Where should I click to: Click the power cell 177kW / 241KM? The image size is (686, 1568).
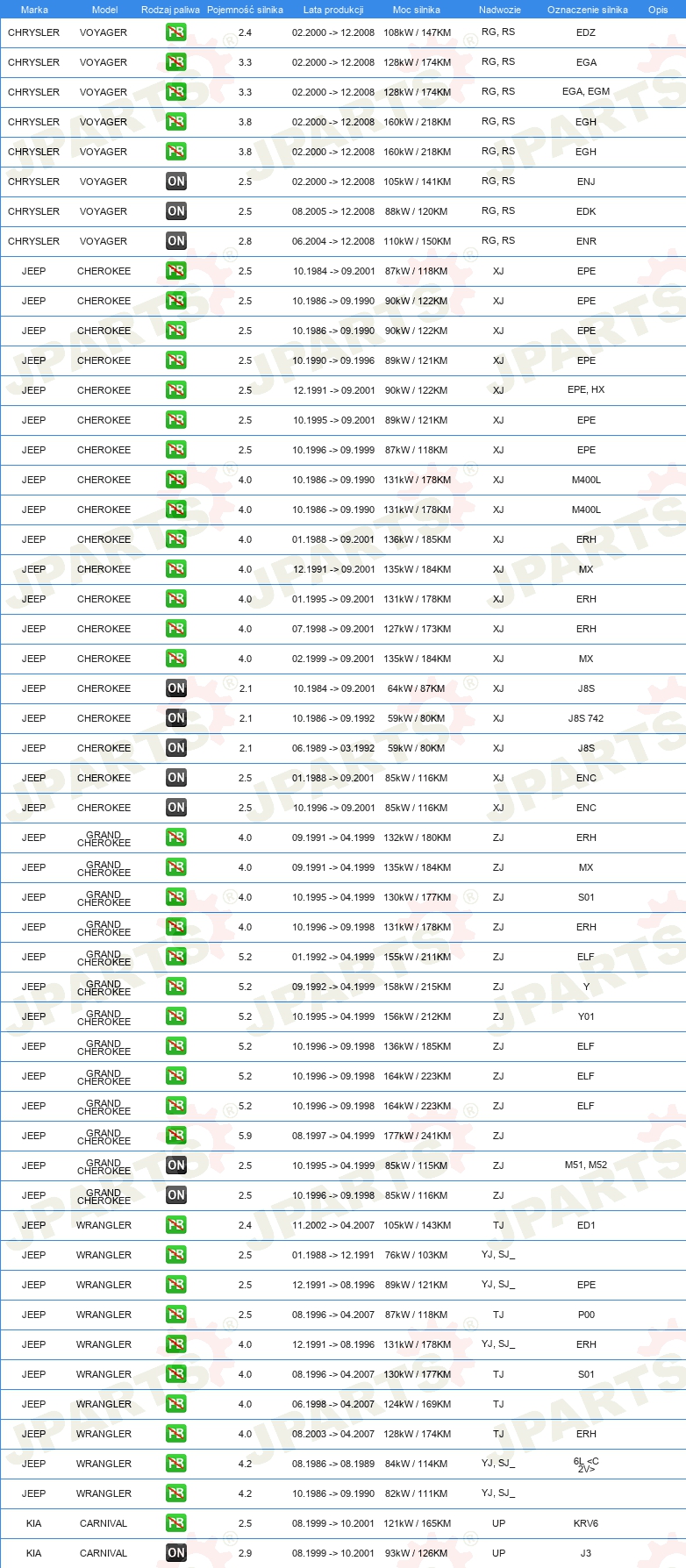point(417,1136)
